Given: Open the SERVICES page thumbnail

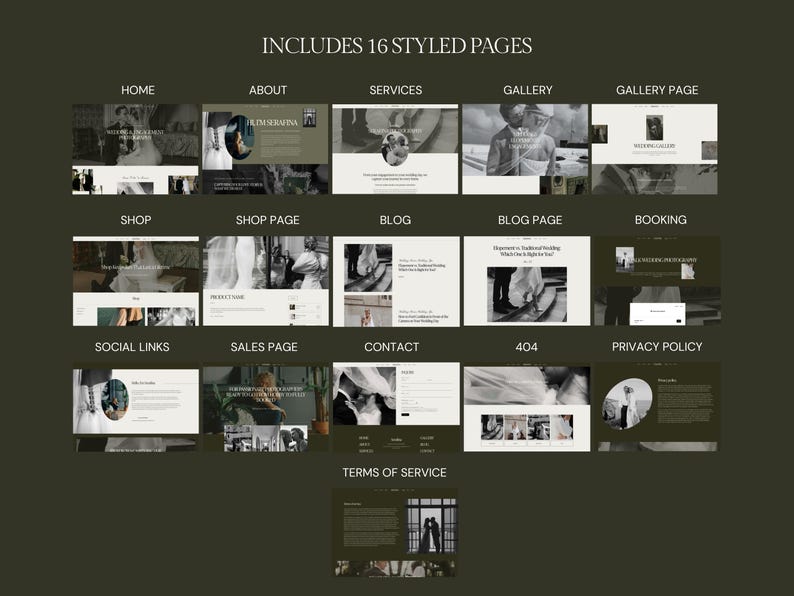Looking at the screenshot, I should tap(395, 149).
